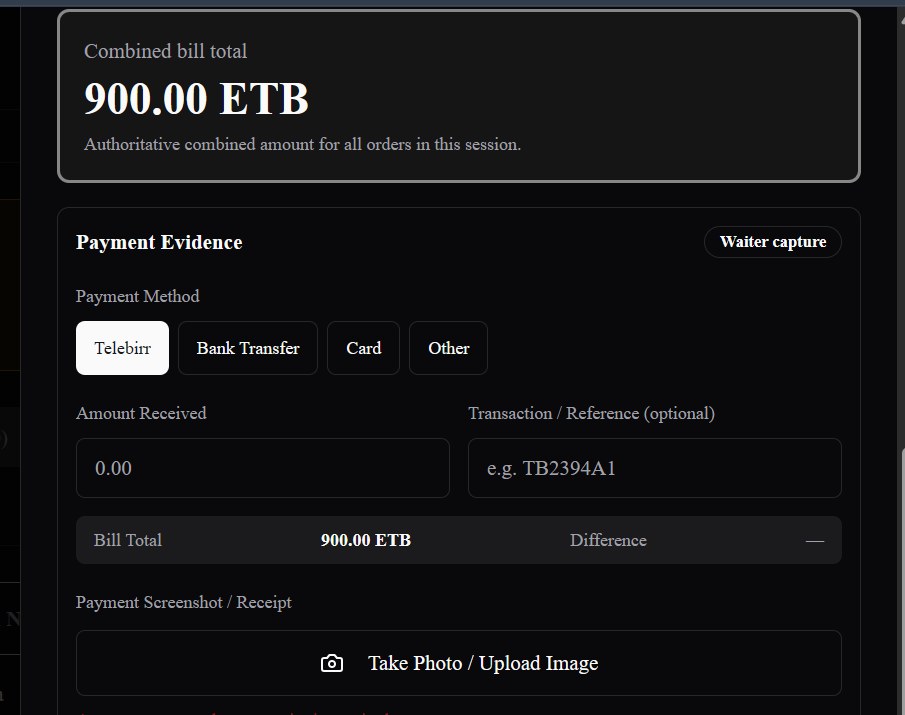
Task: Pick Other payment method
Action: pyautogui.click(x=448, y=348)
